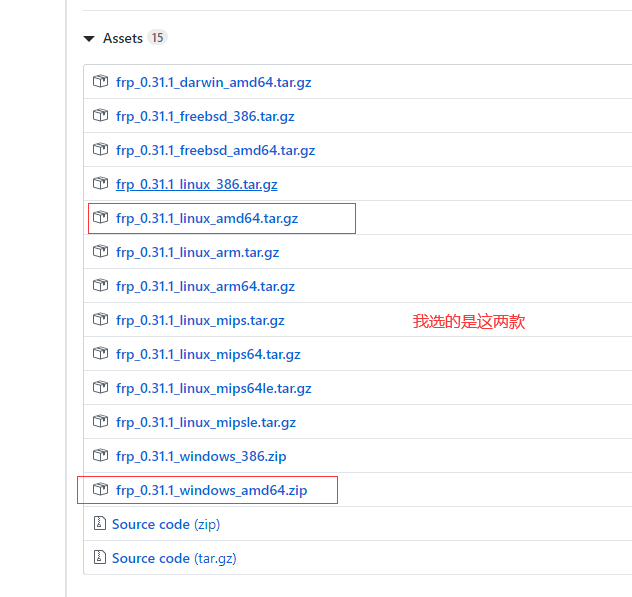Screen dimensions: 632x597
Task: Click frp_0.31.1_freebsd_amd64.tar.gz link
Action: tap(216, 150)
